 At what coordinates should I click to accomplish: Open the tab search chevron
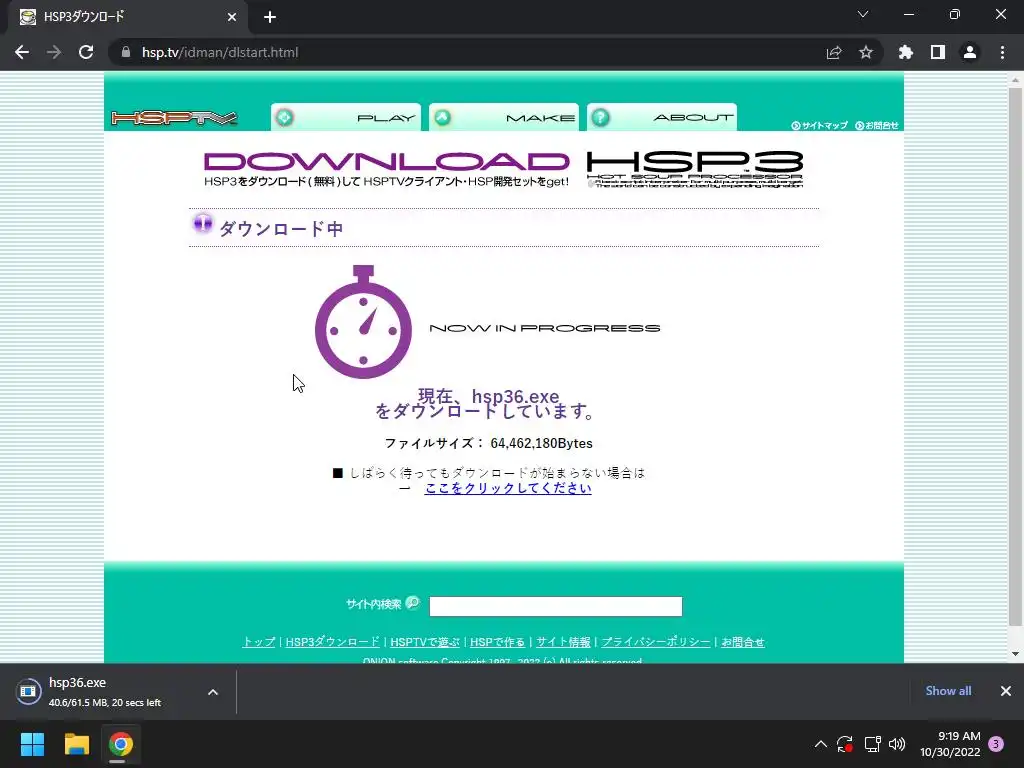tap(863, 14)
